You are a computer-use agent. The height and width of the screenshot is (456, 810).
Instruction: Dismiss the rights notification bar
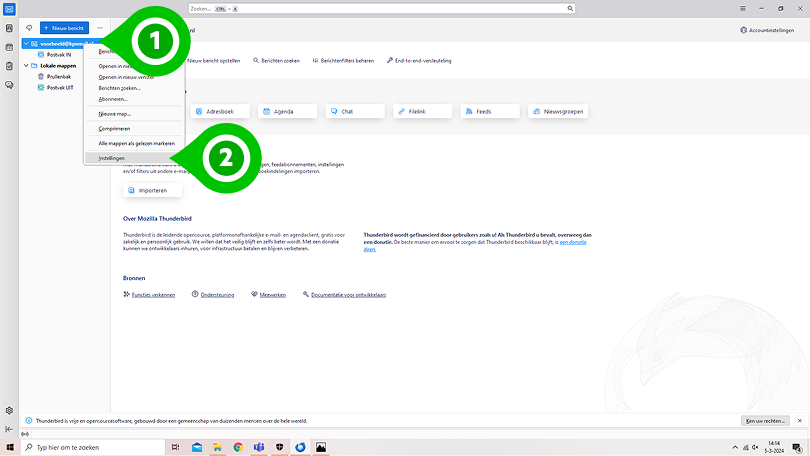(800, 421)
